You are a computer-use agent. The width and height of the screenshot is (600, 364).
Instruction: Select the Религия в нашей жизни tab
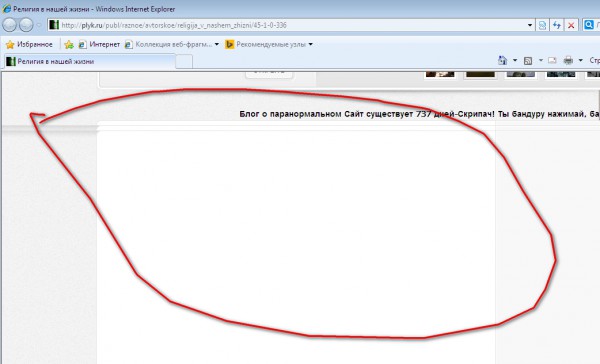click(90, 61)
